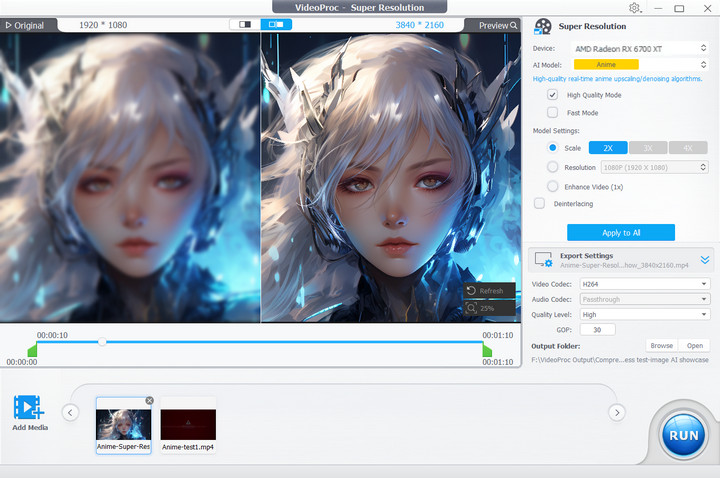Go to next media with right arrow
The image size is (720, 478).
[617, 412]
